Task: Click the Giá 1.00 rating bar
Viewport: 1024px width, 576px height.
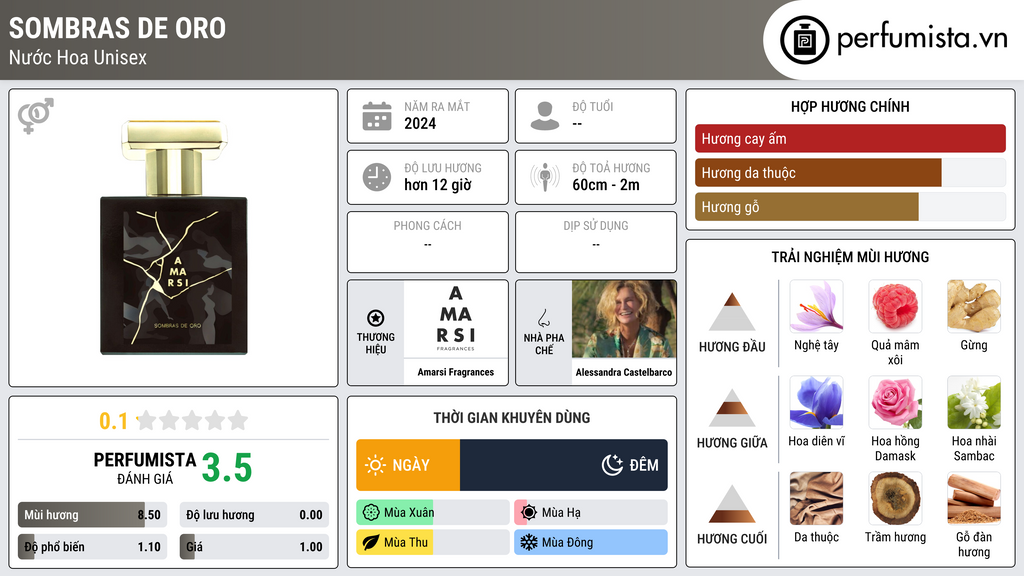Action: pos(254,547)
